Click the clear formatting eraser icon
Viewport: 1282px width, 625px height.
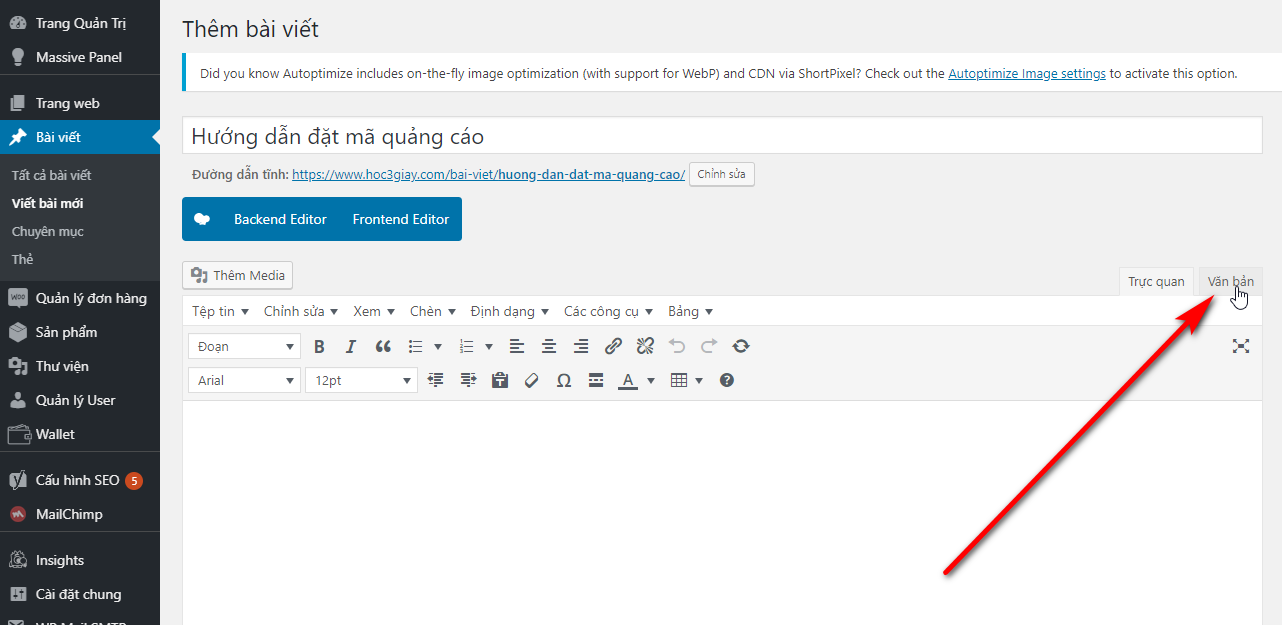(x=532, y=381)
